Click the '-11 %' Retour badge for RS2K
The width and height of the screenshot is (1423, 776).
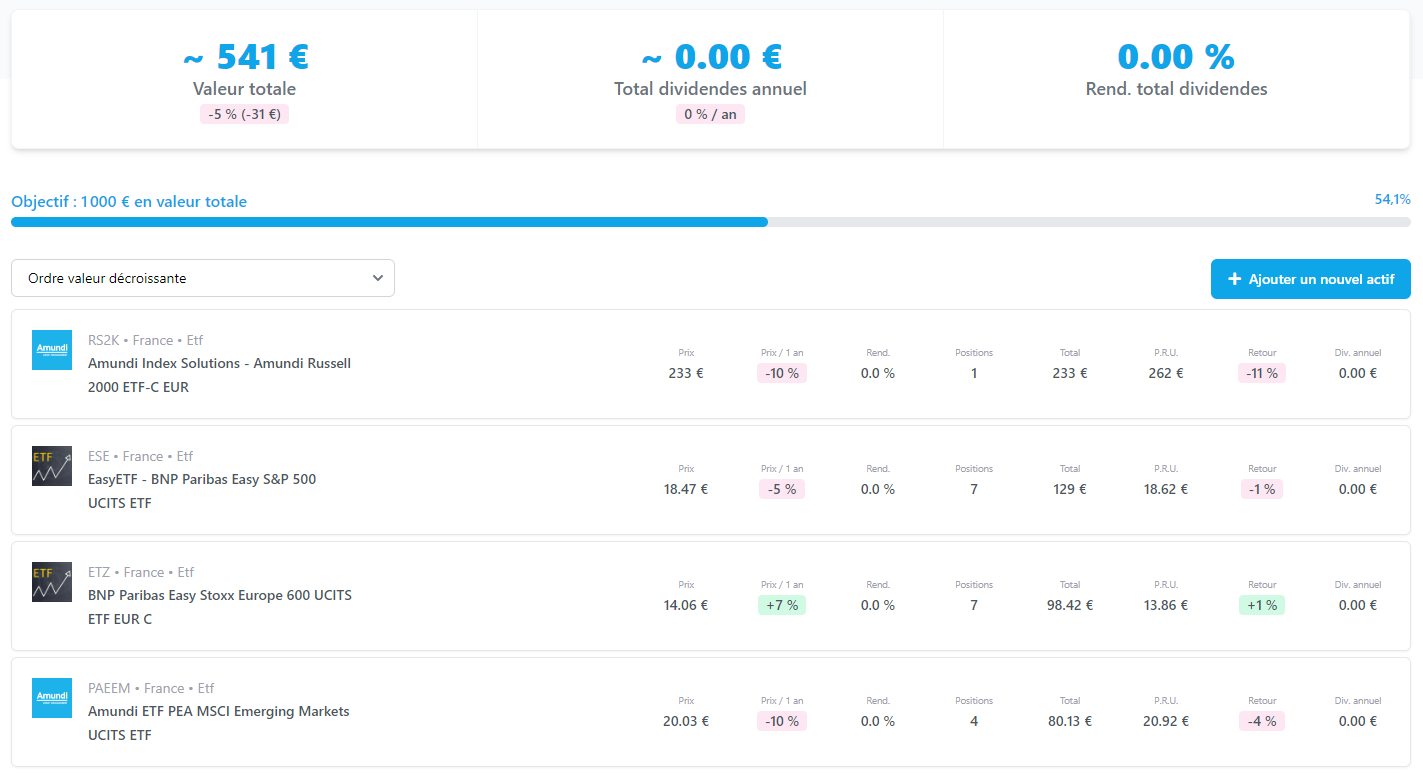pos(1262,373)
